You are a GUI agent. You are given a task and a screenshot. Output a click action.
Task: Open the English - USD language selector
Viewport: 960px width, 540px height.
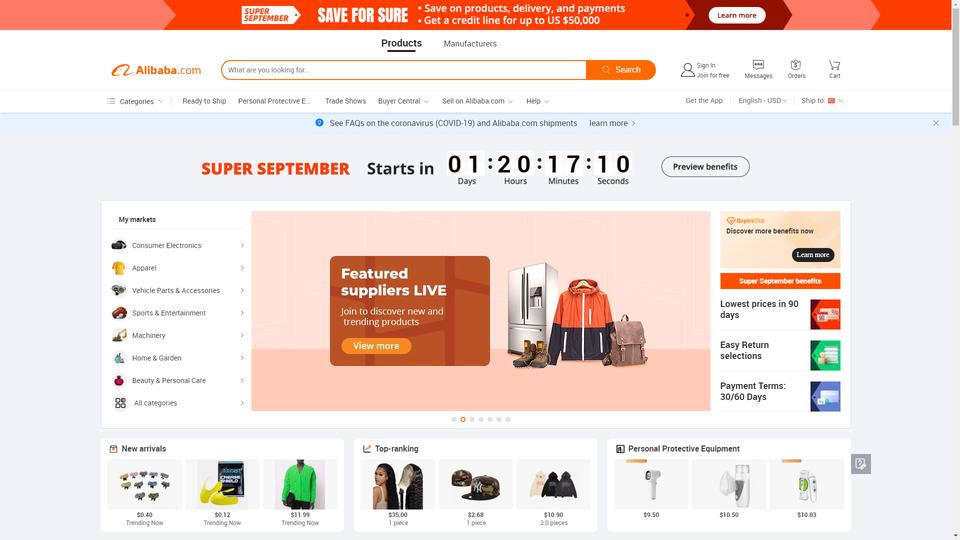point(762,100)
